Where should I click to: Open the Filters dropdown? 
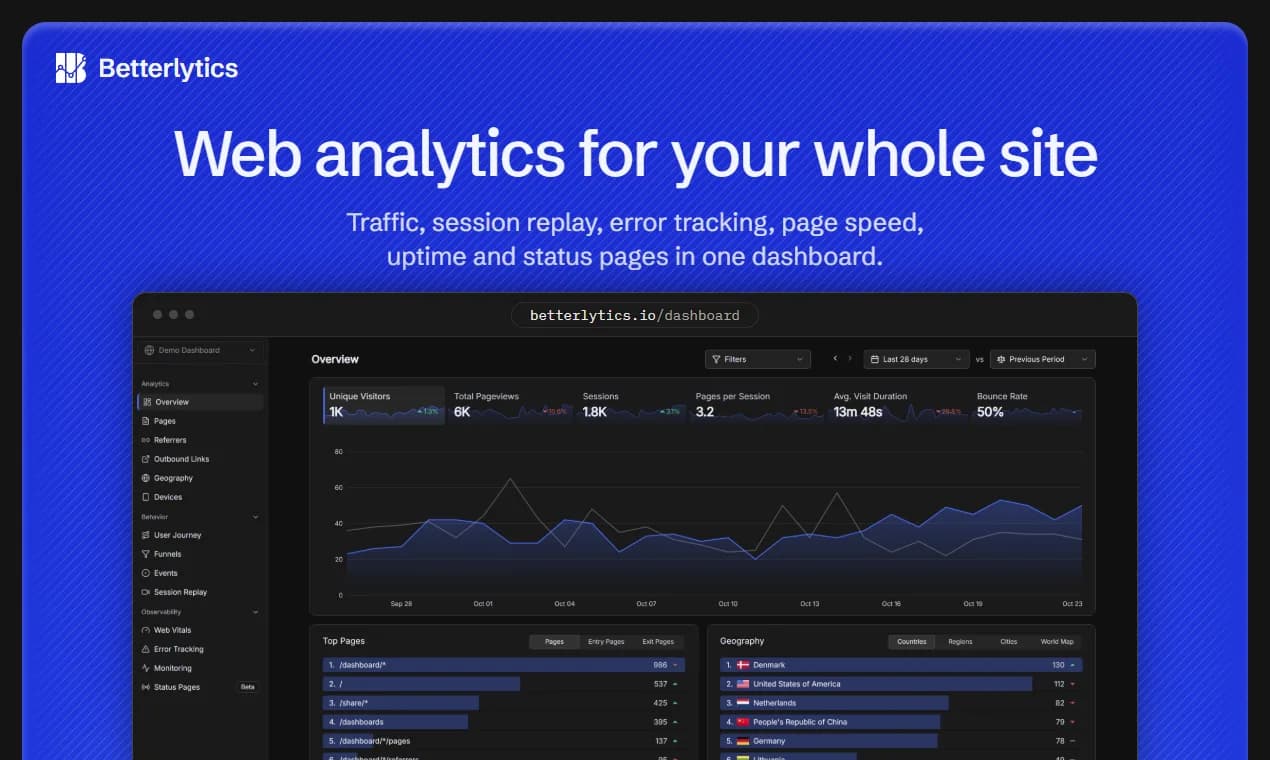[x=758, y=359]
